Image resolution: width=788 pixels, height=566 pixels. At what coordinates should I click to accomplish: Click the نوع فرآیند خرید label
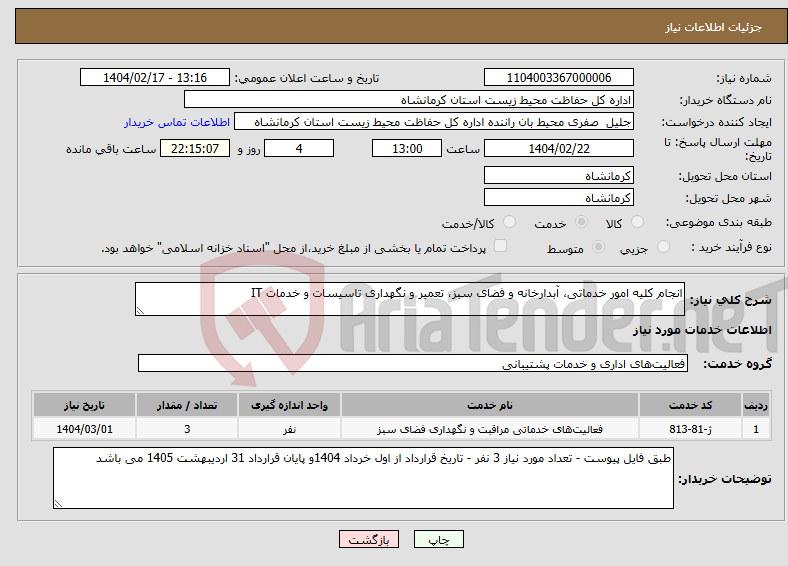tap(731, 247)
